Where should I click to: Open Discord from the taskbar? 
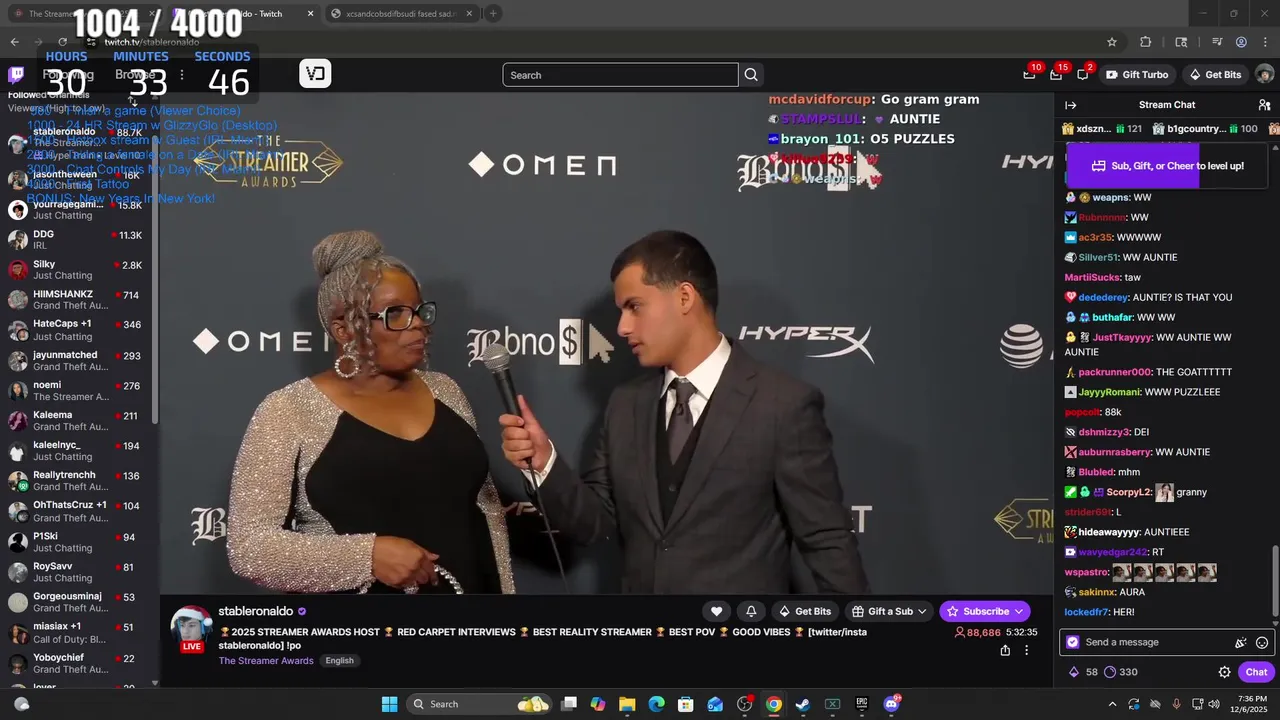point(891,704)
